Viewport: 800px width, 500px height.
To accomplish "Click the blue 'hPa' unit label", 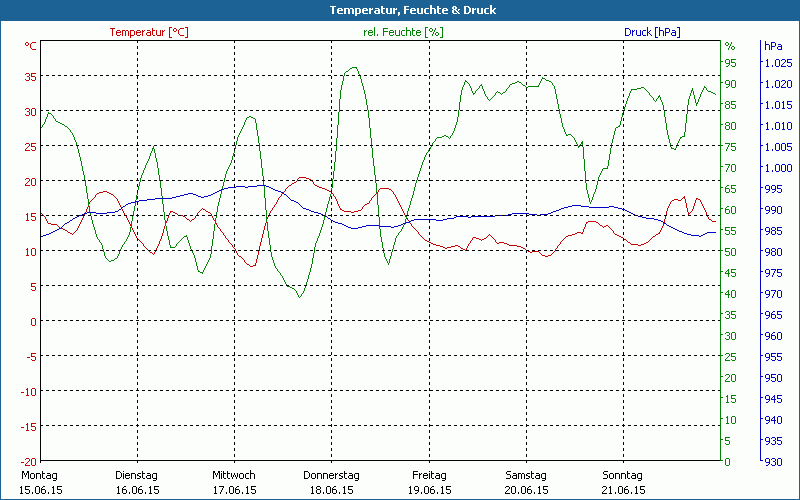I will tap(773, 46).
